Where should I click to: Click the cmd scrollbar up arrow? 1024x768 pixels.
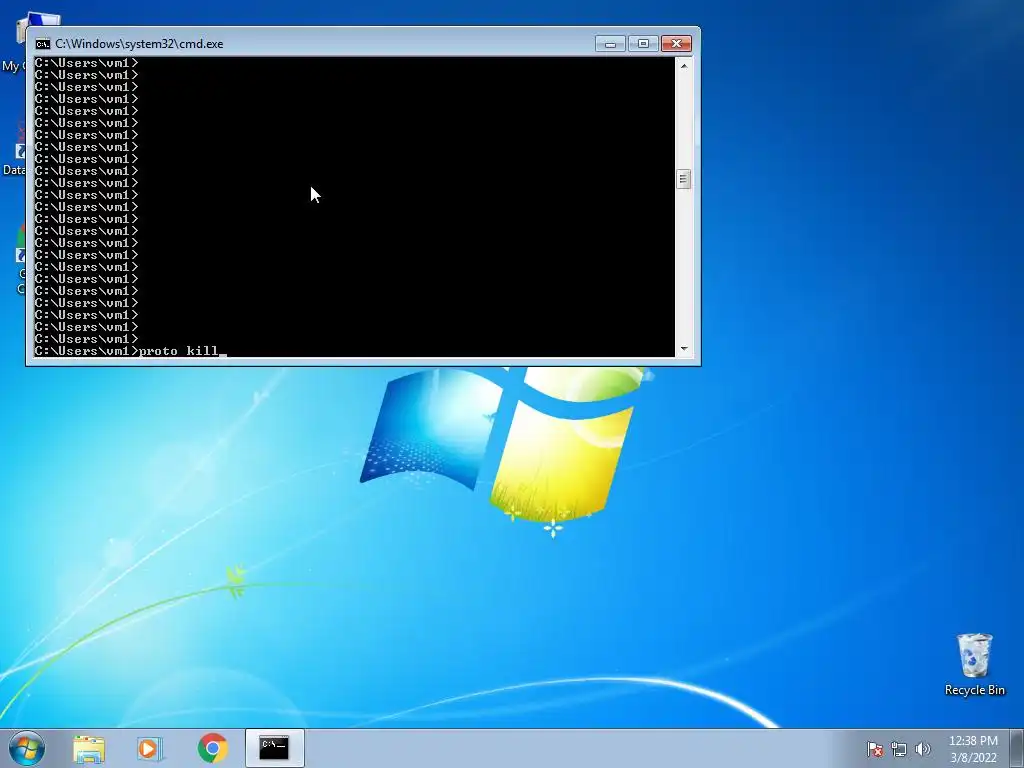tap(684, 65)
